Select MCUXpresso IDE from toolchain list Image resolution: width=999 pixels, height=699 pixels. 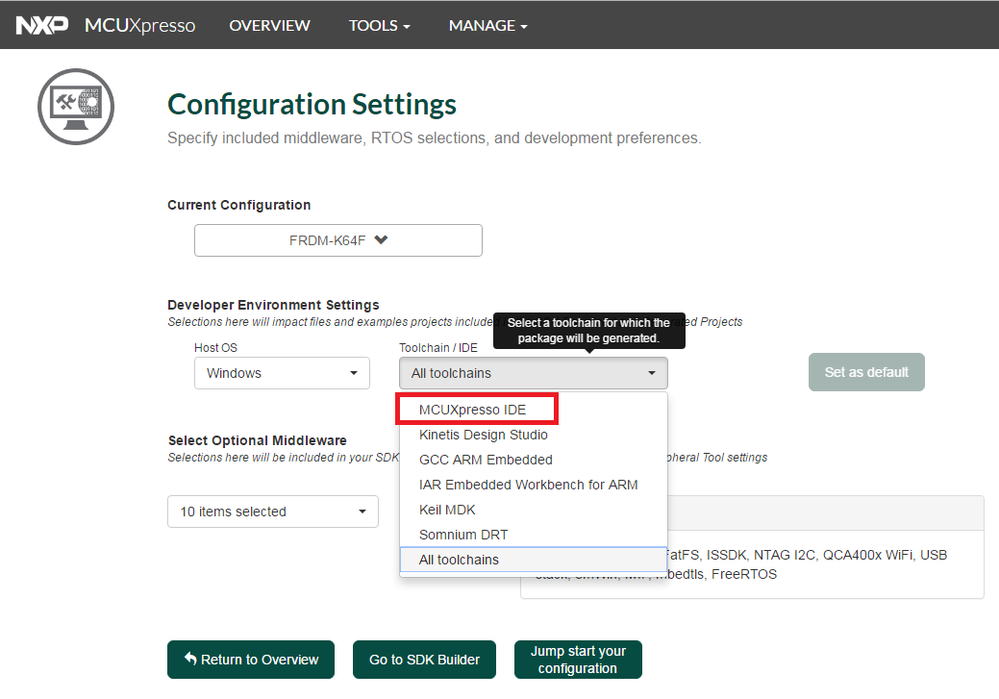[473, 410]
